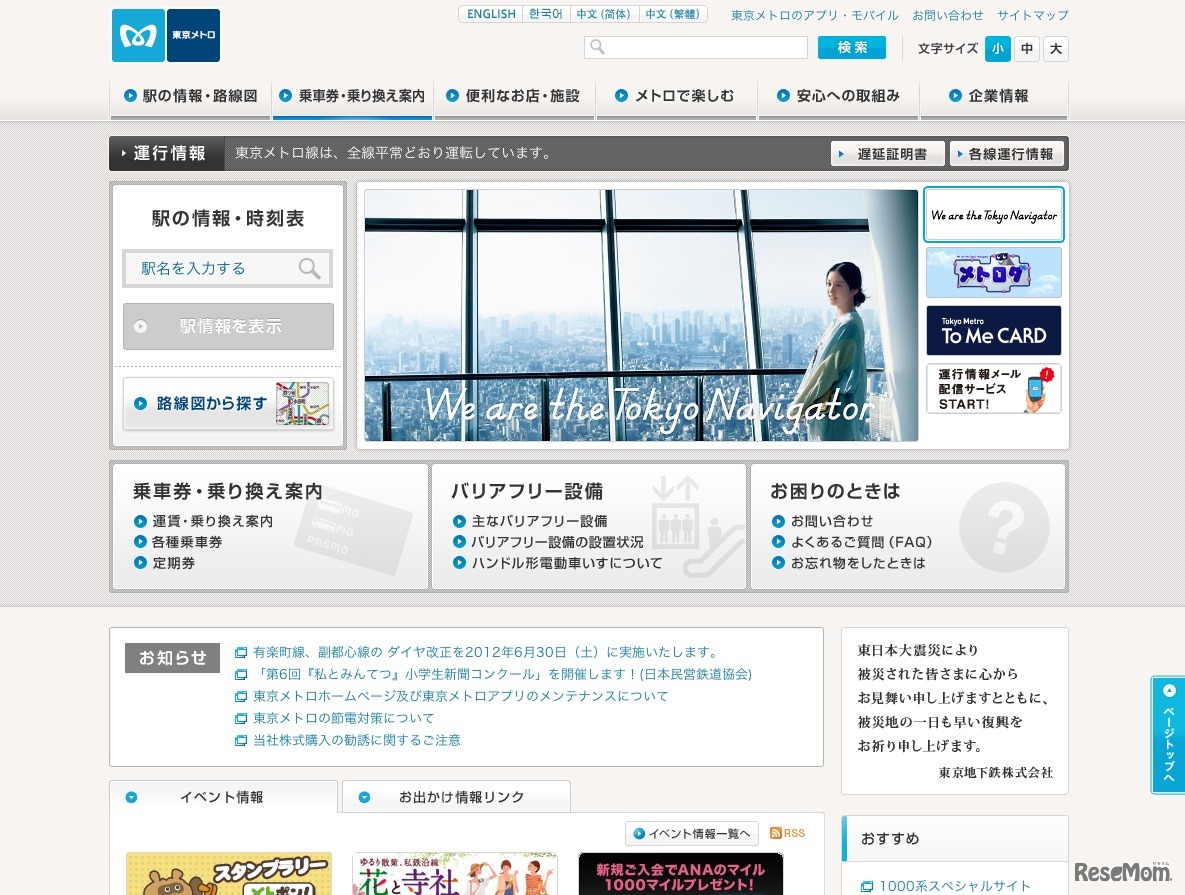The height and width of the screenshot is (895, 1185).
Task: Click the 路線図から探す button
Action: tap(228, 404)
